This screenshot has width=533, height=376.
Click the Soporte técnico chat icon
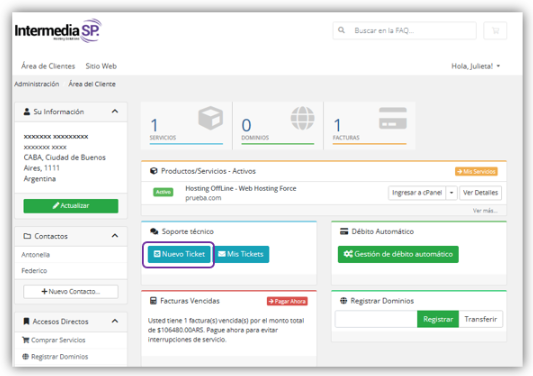point(154,232)
